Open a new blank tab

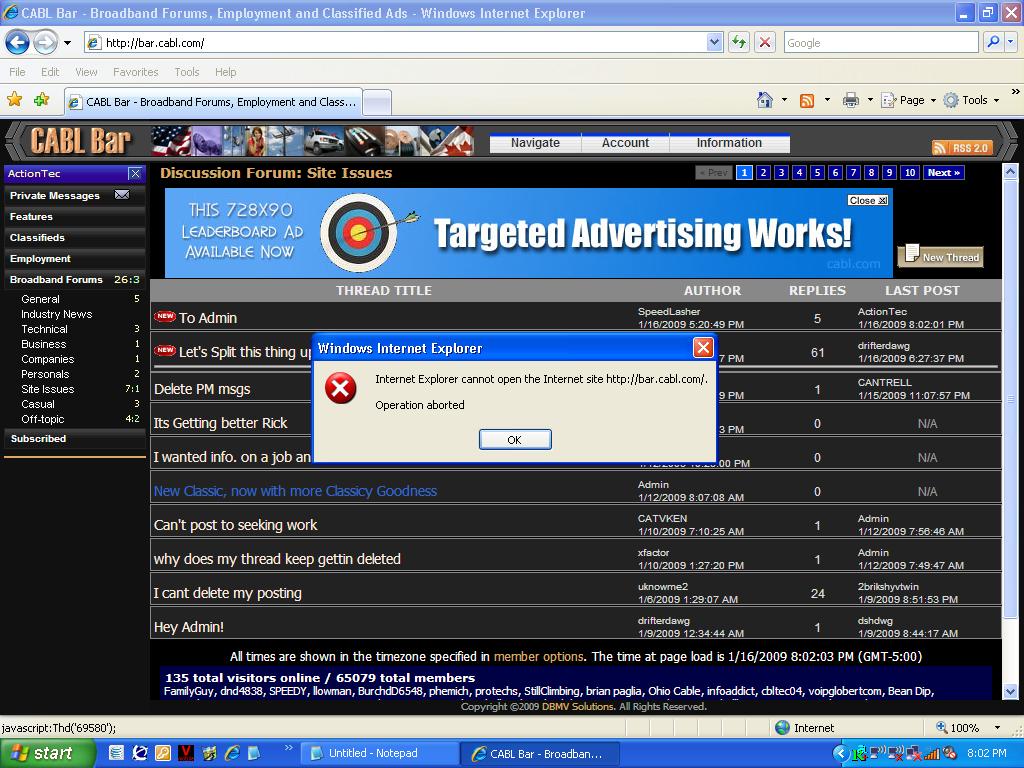click(x=377, y=103)
